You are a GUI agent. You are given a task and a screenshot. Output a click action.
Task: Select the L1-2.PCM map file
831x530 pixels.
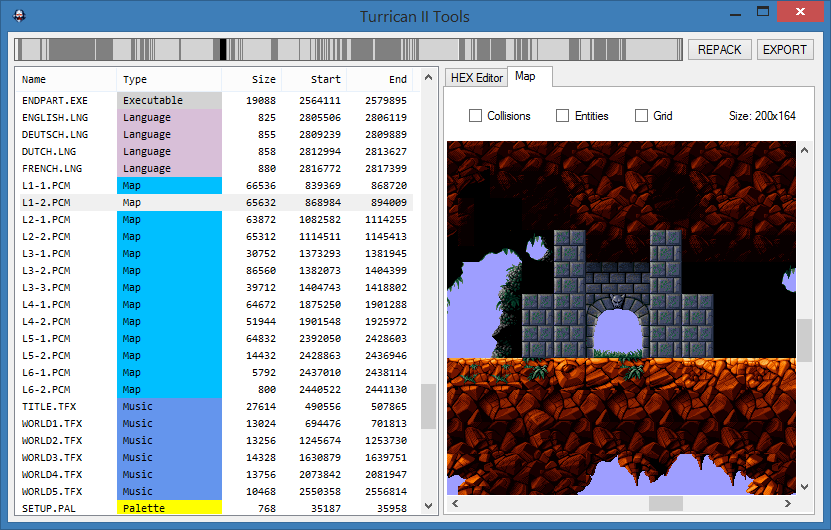pos(214,202)
